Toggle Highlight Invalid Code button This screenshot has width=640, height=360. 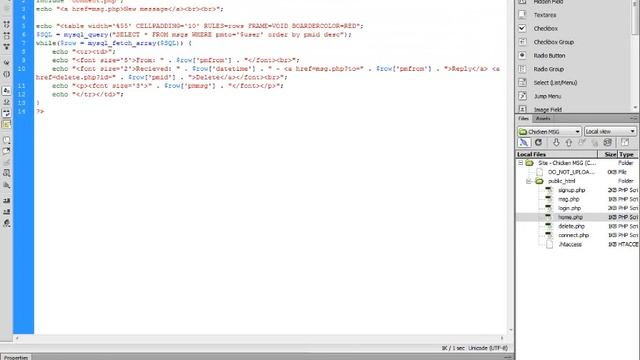(7, 102)
